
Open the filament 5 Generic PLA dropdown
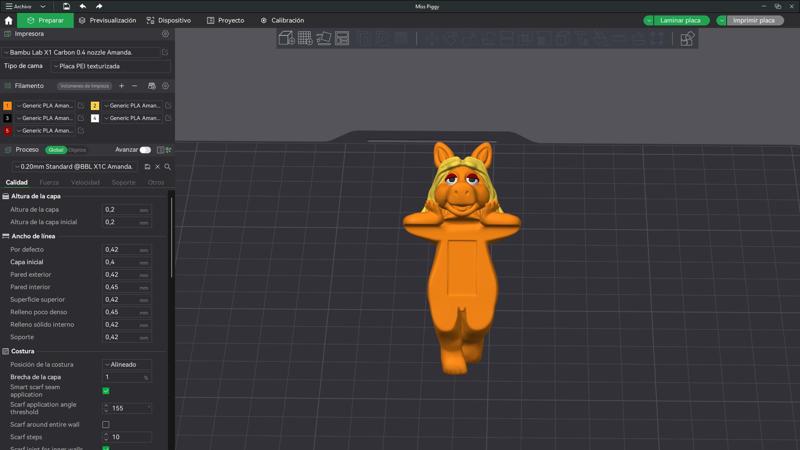[x=45, y=131]
